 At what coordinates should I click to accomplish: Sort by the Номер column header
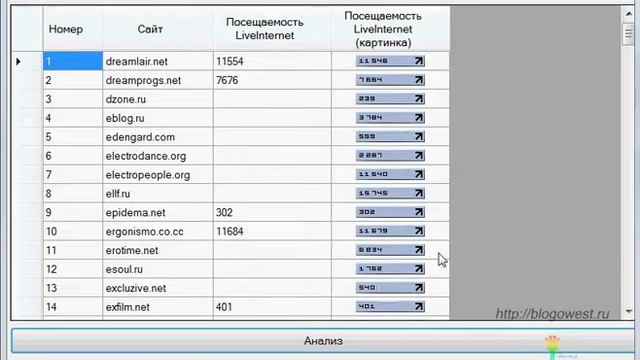coord(73,29)
